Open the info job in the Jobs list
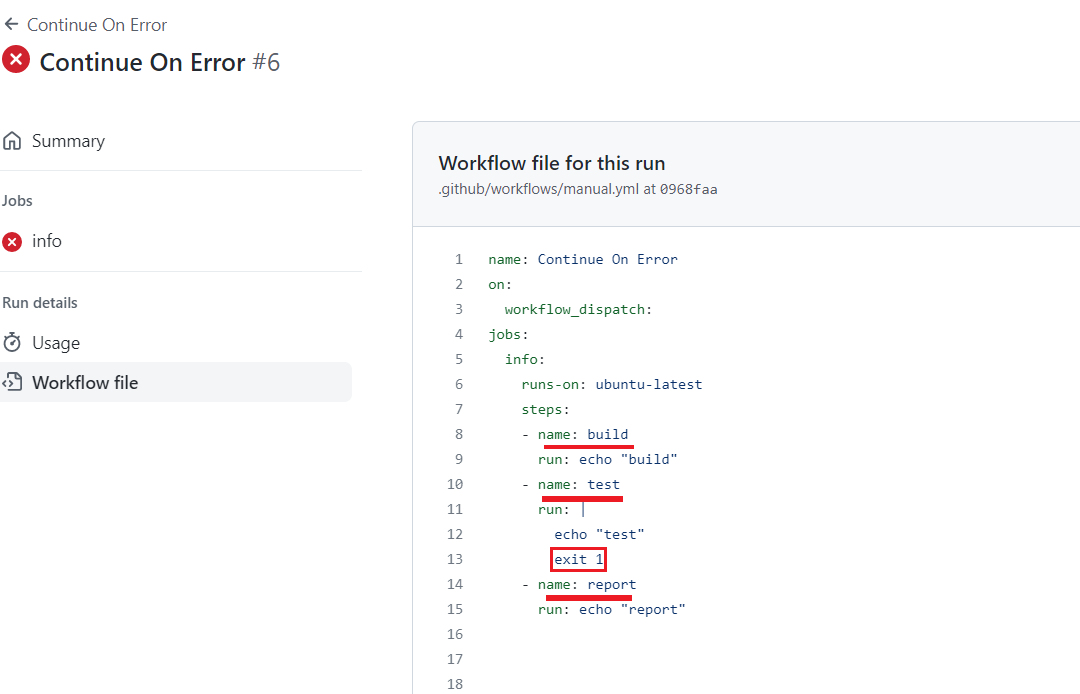This screenshot has width=1080, height=694. click(x=46, y=241)
